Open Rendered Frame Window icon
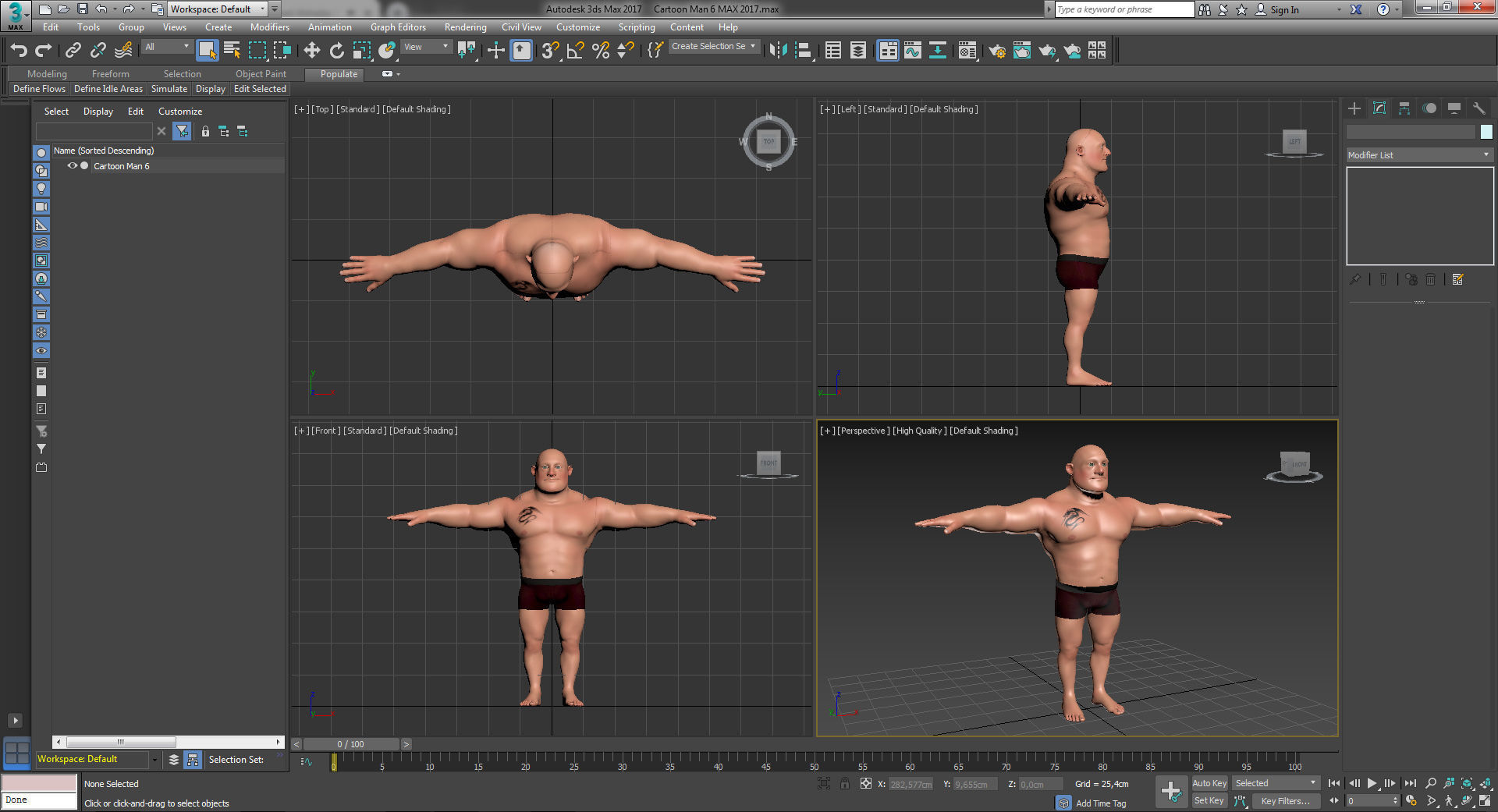 pos(1022,51)
